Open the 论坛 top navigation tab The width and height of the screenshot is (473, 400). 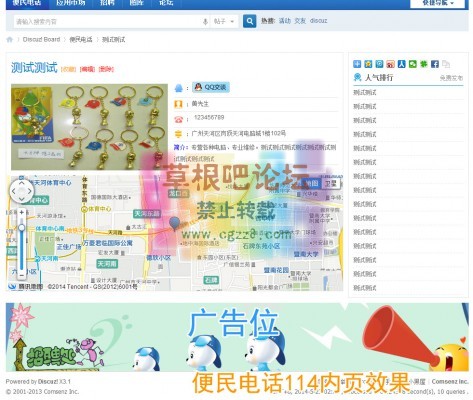166,3
